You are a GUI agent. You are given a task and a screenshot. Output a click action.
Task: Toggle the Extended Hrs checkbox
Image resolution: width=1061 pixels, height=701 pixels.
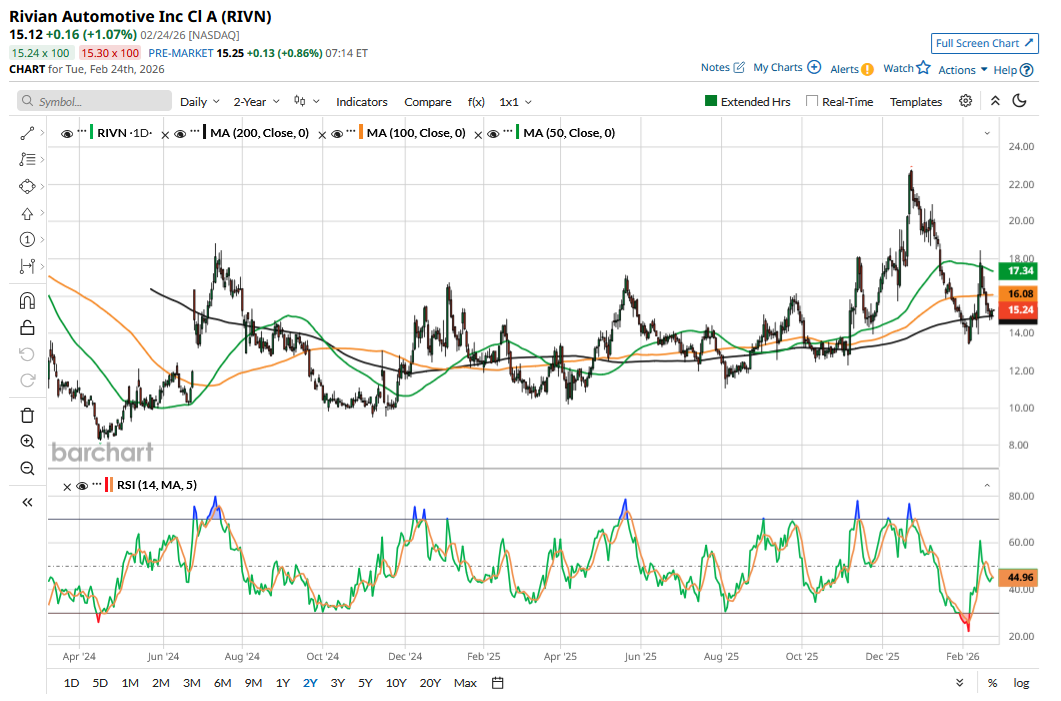pos(711,102)
